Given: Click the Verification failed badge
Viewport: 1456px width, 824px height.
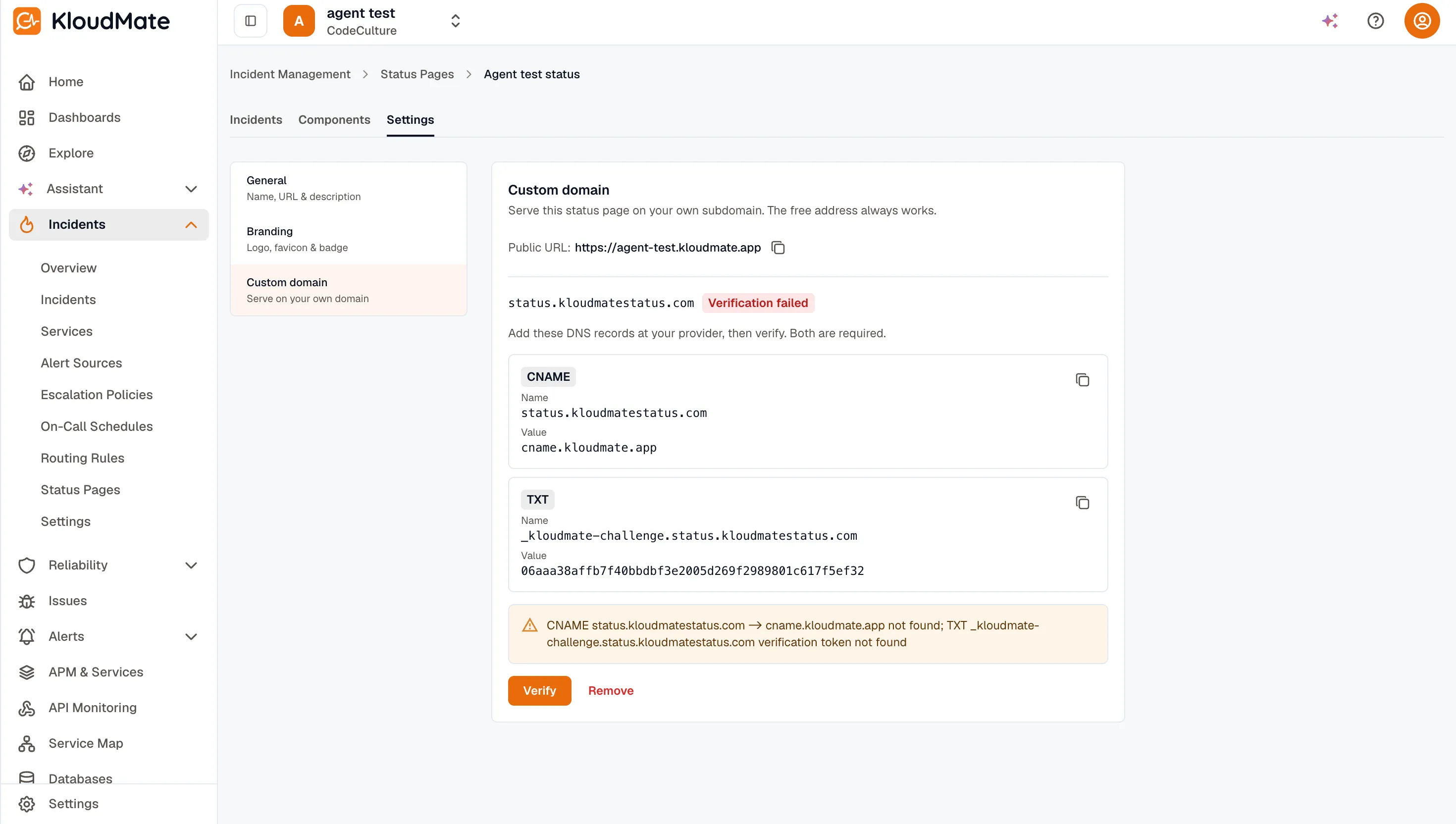Looking at the screenshot, I should (x=758, y=304).
